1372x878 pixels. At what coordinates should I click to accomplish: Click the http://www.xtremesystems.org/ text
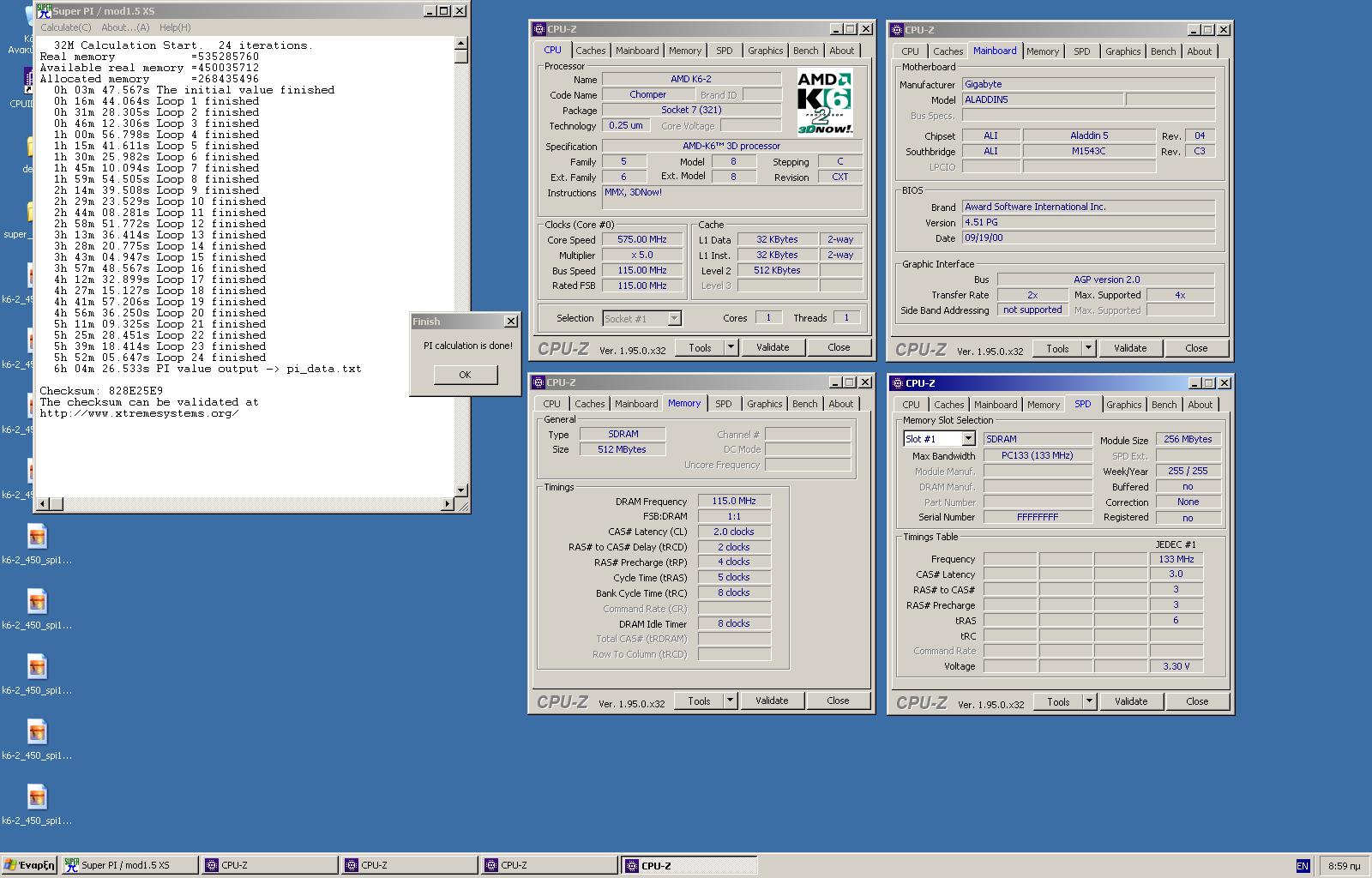139,413
